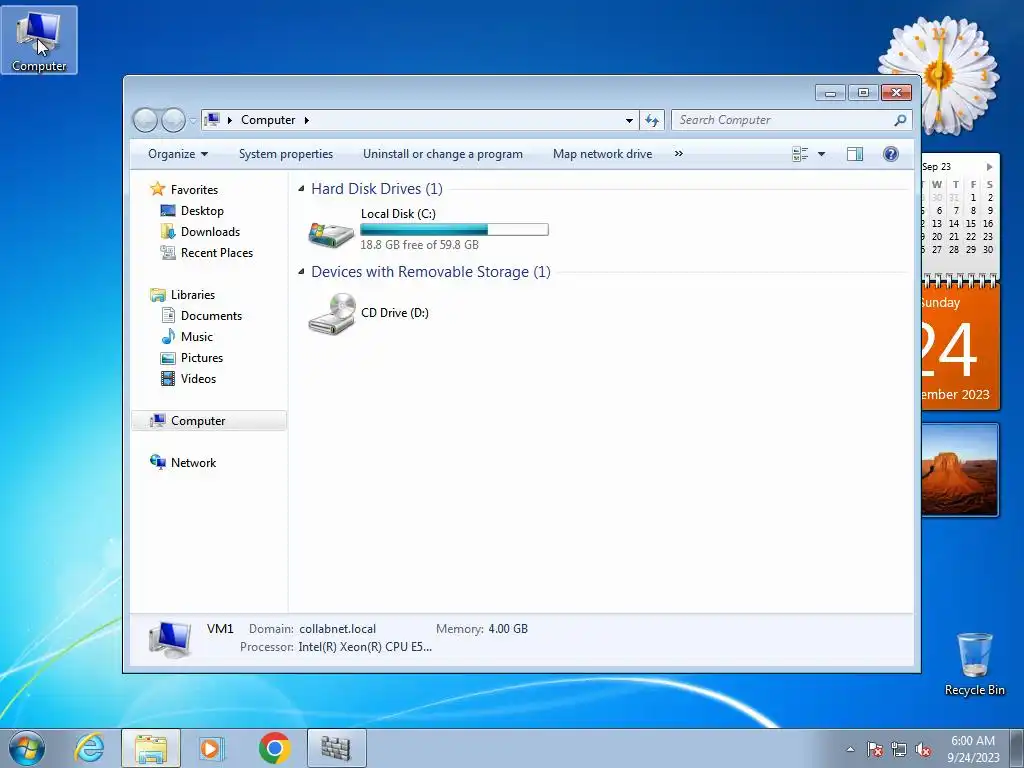Open the Music library
Image resolution: width=1024 pixels, height=768 pixels.
(x=197, y=337)
